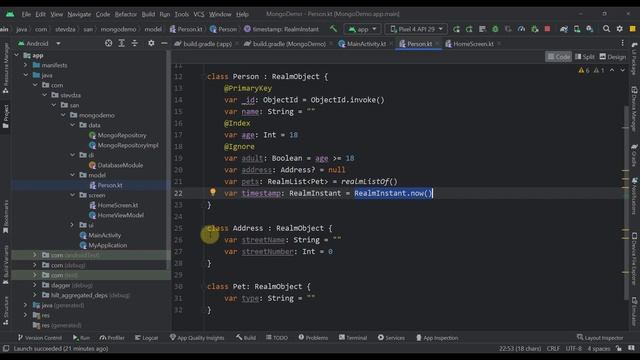Screen dimensions: 640x360
Task: Open App Quality Insights tool window
Action: tap(197, 338)
